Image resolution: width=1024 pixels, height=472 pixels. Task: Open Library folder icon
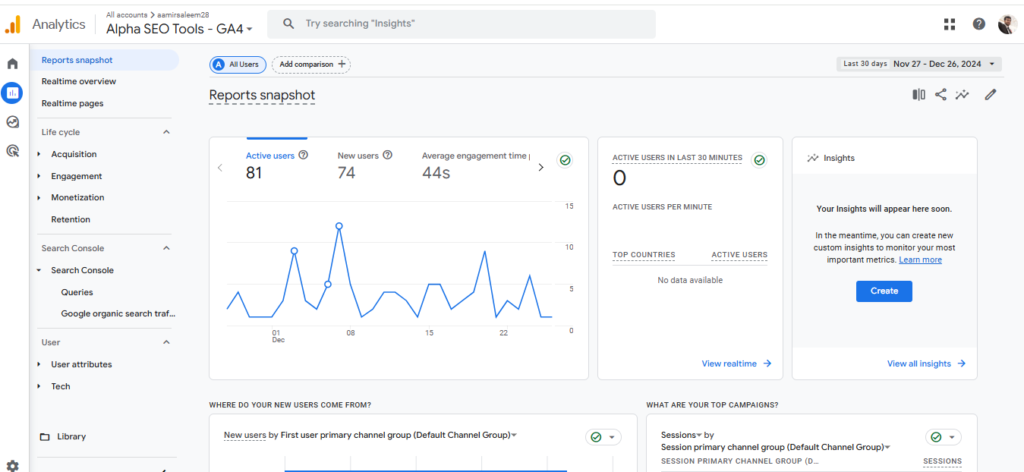pos(44,437)
